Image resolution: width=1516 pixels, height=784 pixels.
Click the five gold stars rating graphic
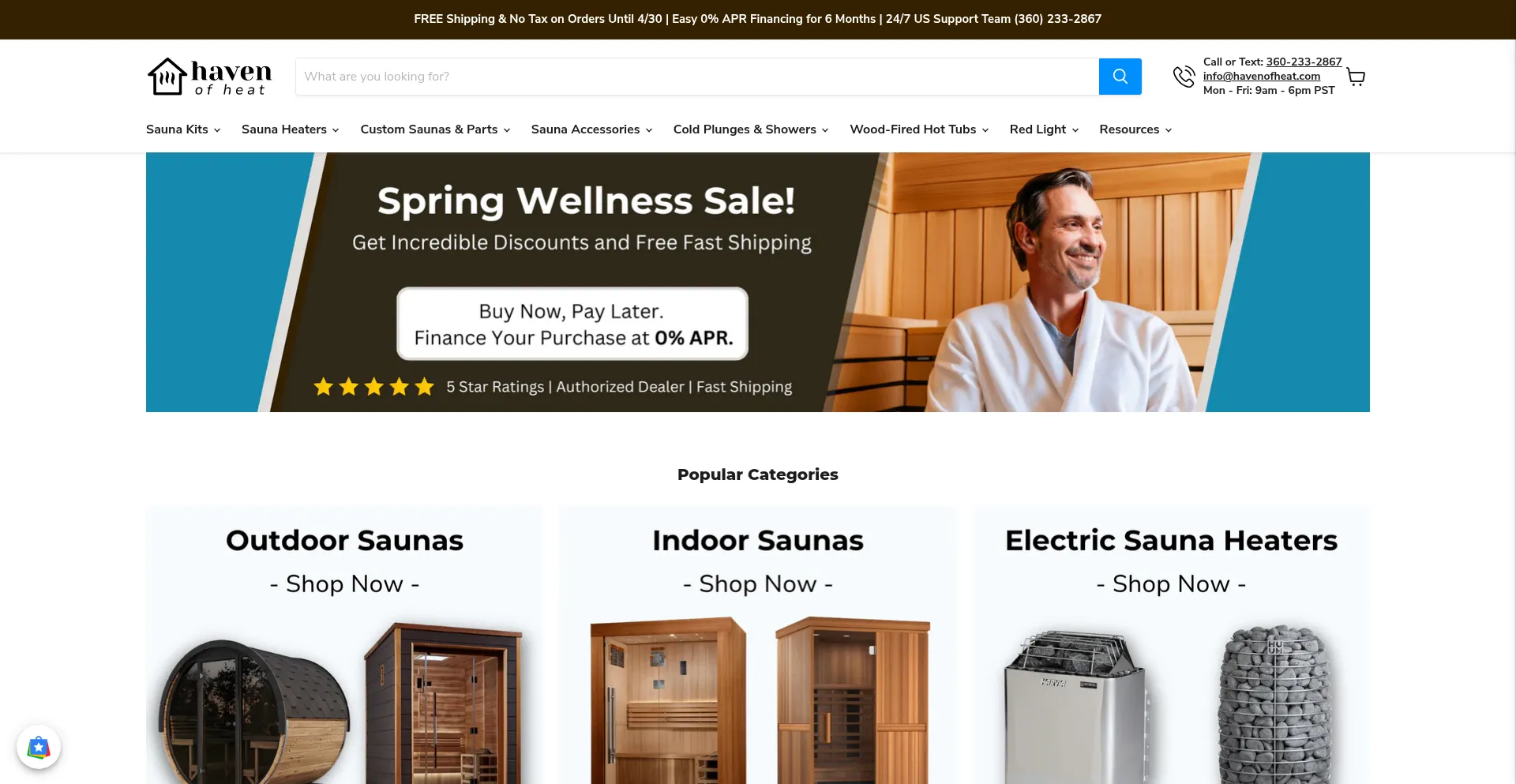point(374,387)
